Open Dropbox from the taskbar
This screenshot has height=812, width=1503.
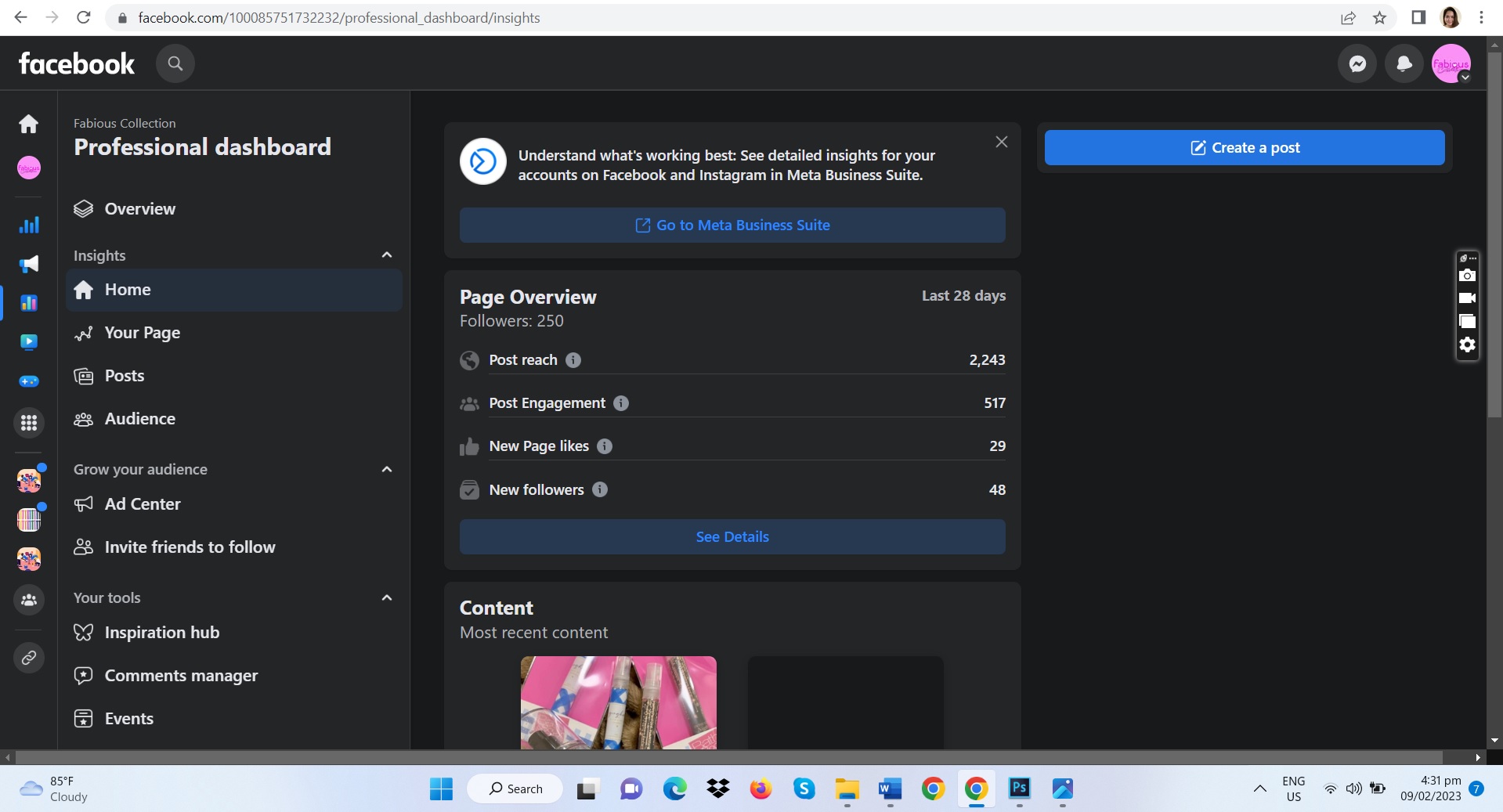718,789
